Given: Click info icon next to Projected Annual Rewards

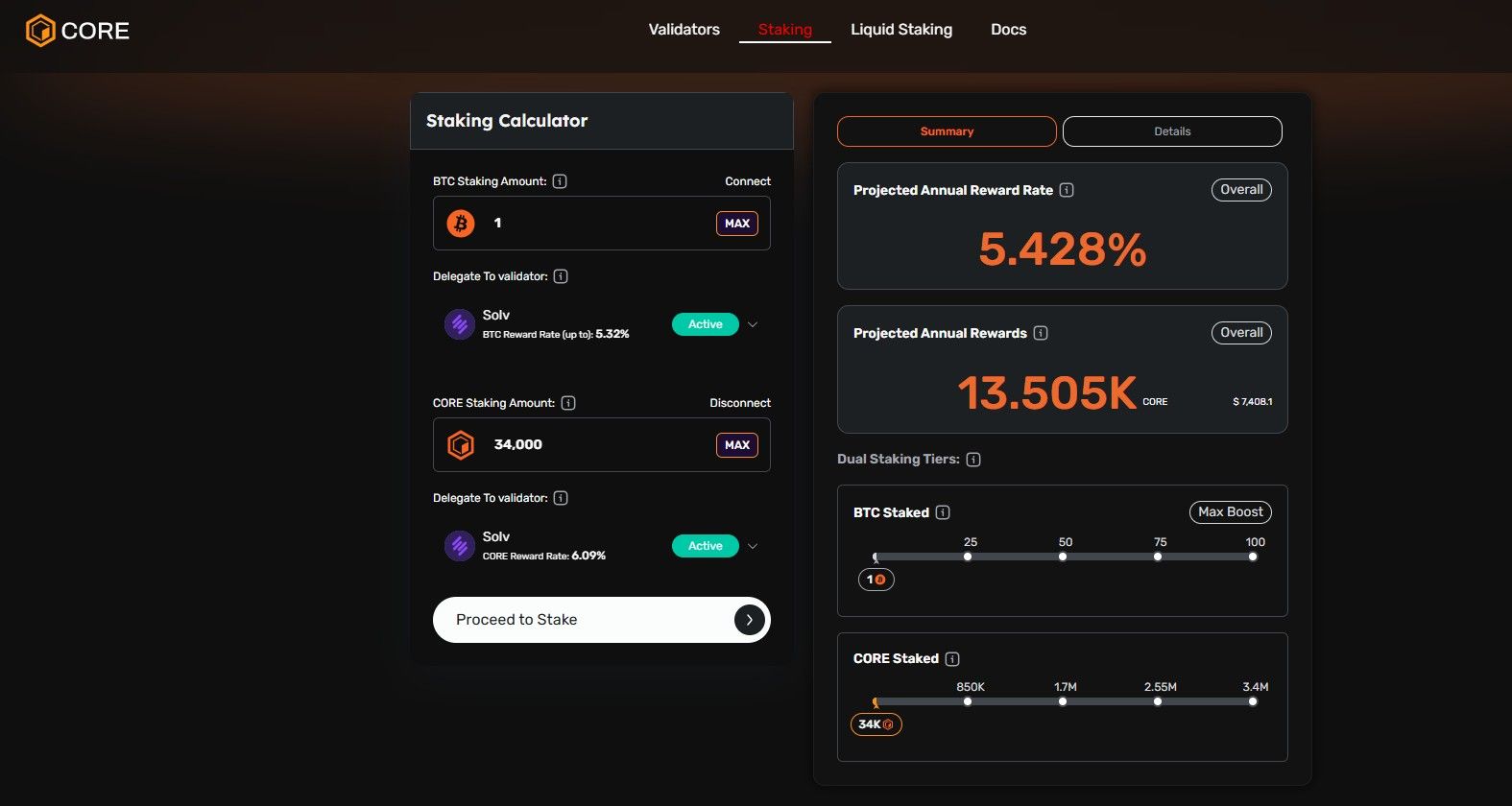Looking at the screenshot, I should pos(1041,333).
